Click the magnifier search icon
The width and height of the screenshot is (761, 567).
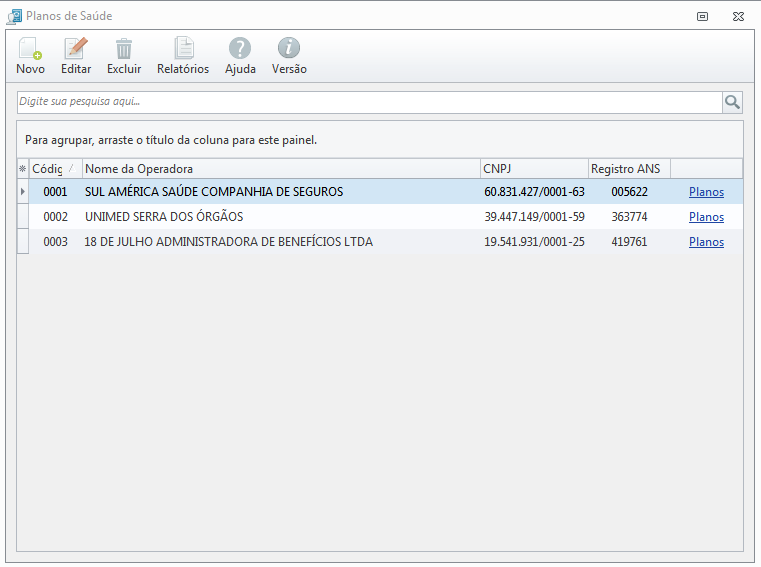point(732,102)
